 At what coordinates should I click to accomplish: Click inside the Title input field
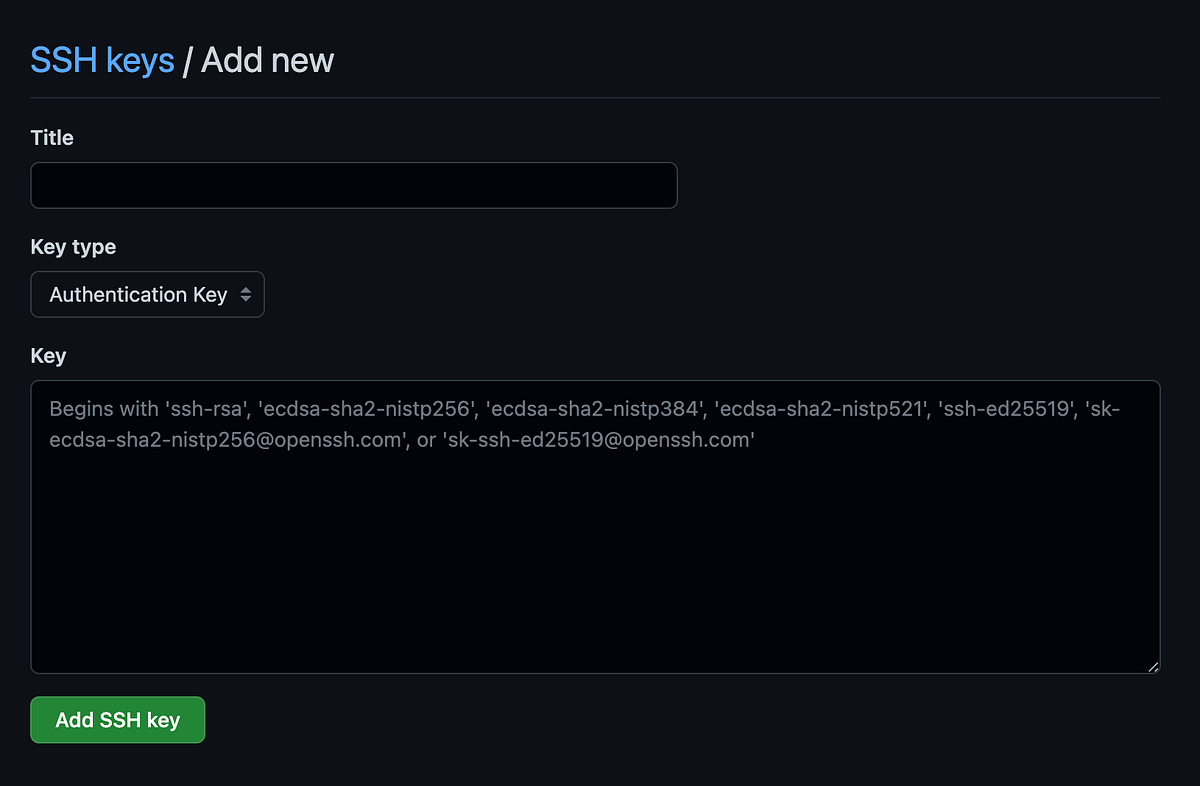click(x=354, y=185)
